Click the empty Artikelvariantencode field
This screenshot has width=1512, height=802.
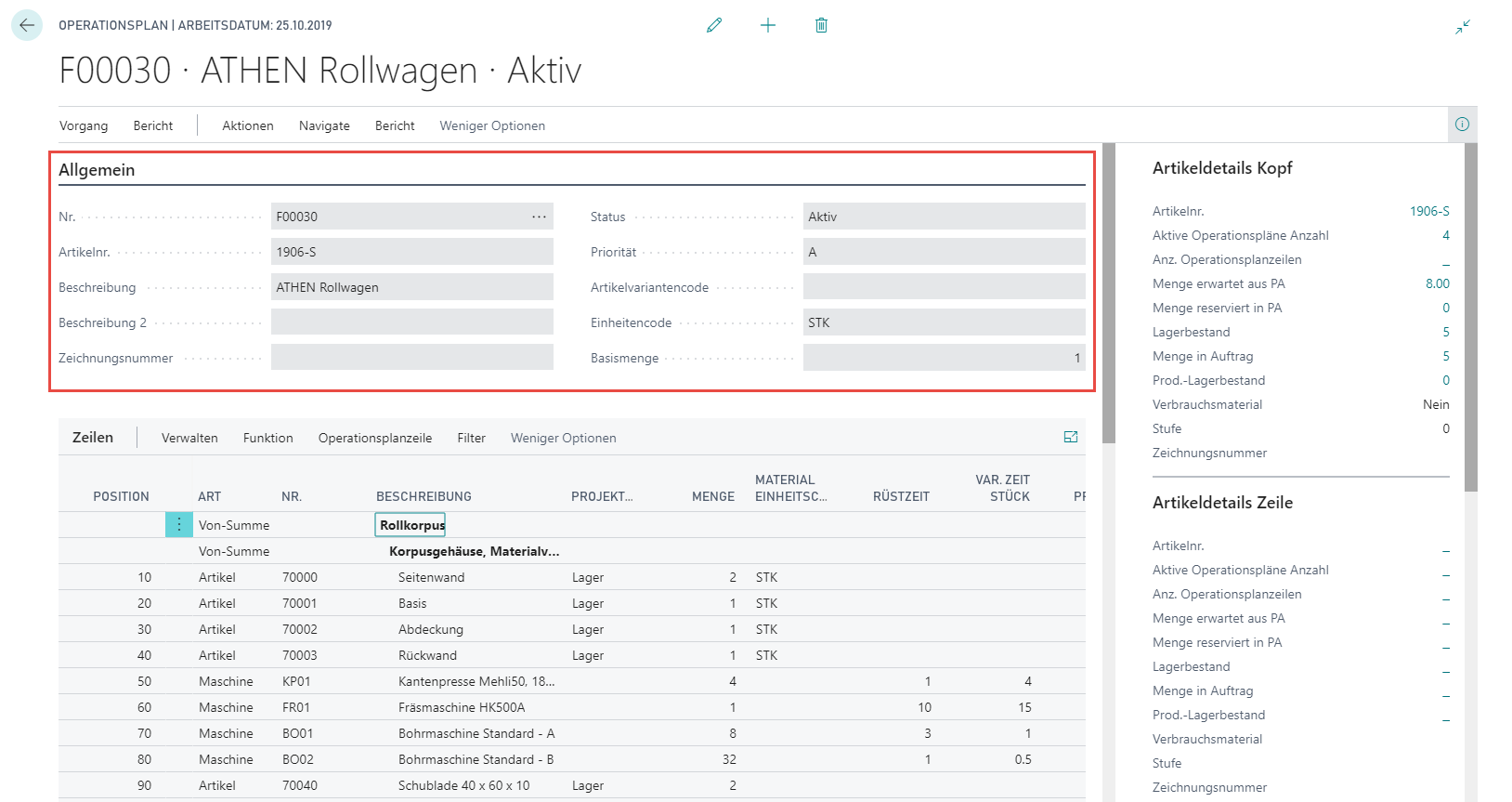click(944, 287)
